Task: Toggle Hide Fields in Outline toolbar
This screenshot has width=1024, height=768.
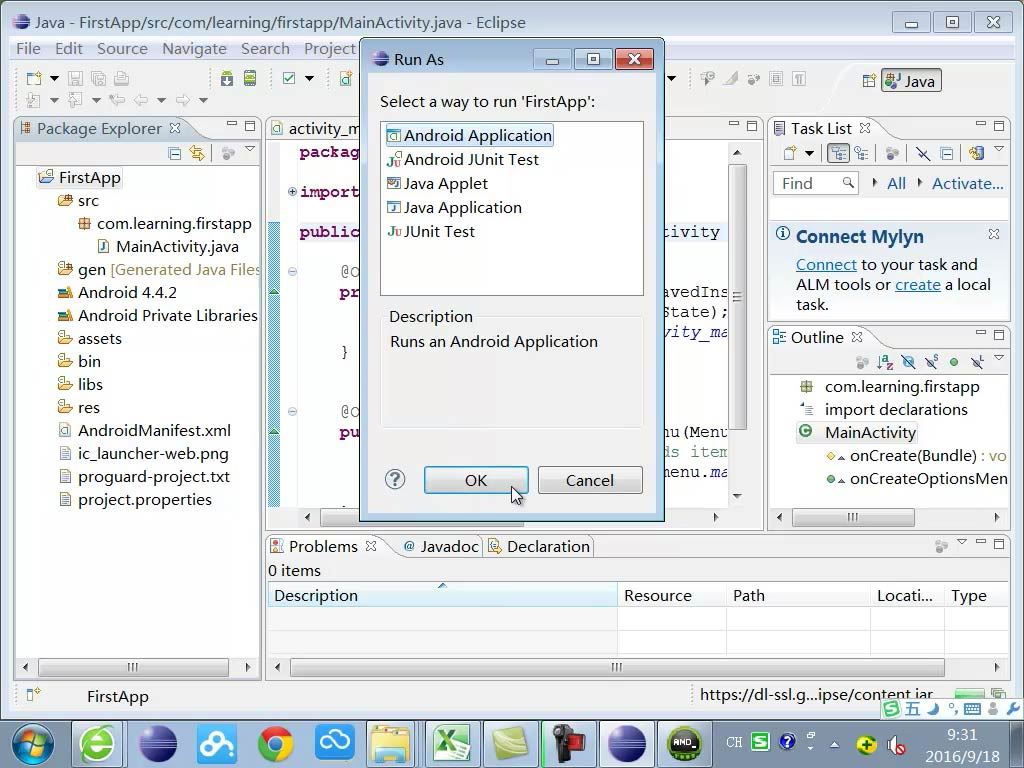Action: tap(908, 362)
